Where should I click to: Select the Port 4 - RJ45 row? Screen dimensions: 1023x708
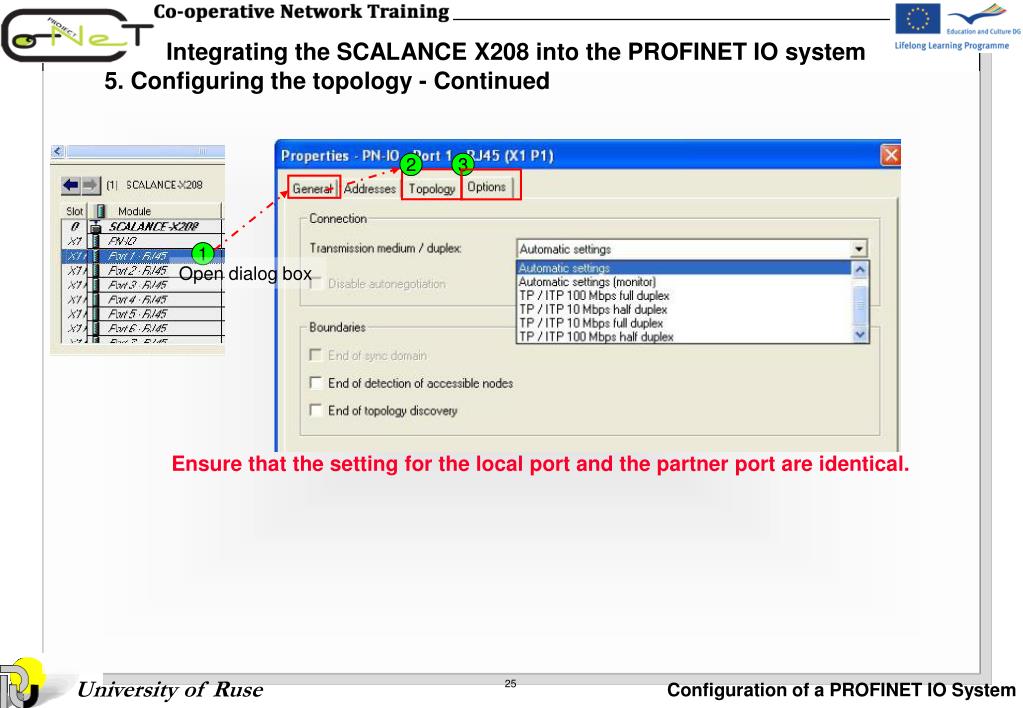pyautogui.click(x=142, y=299)
